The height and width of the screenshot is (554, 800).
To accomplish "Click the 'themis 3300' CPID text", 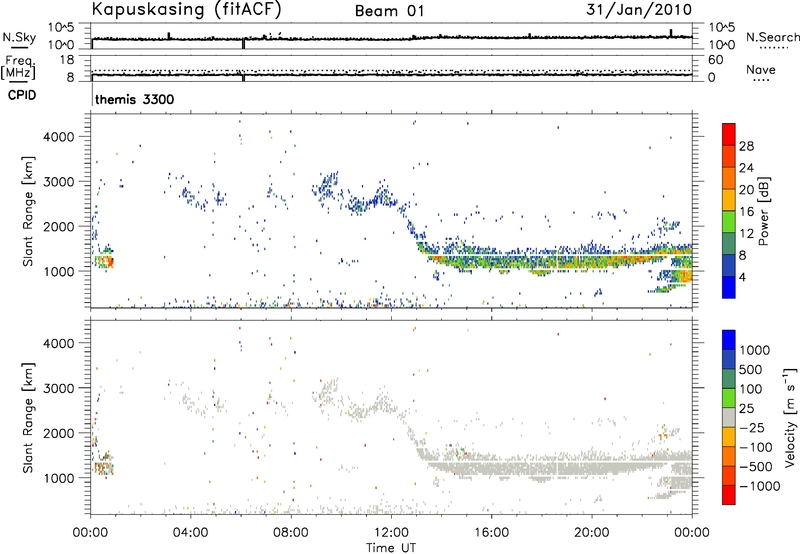I will tap(135, 99).
